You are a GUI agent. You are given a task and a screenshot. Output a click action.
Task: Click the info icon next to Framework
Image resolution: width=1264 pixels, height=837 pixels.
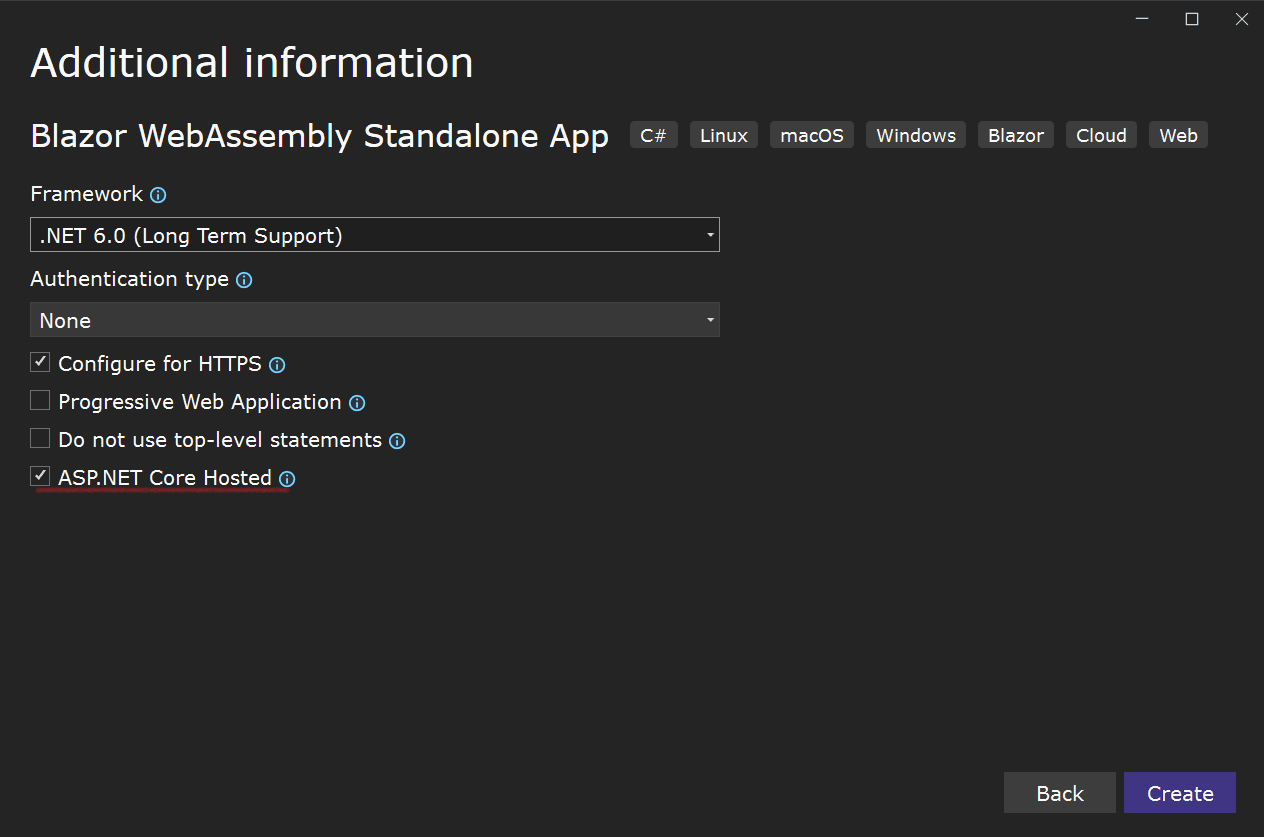coord(158,196)
